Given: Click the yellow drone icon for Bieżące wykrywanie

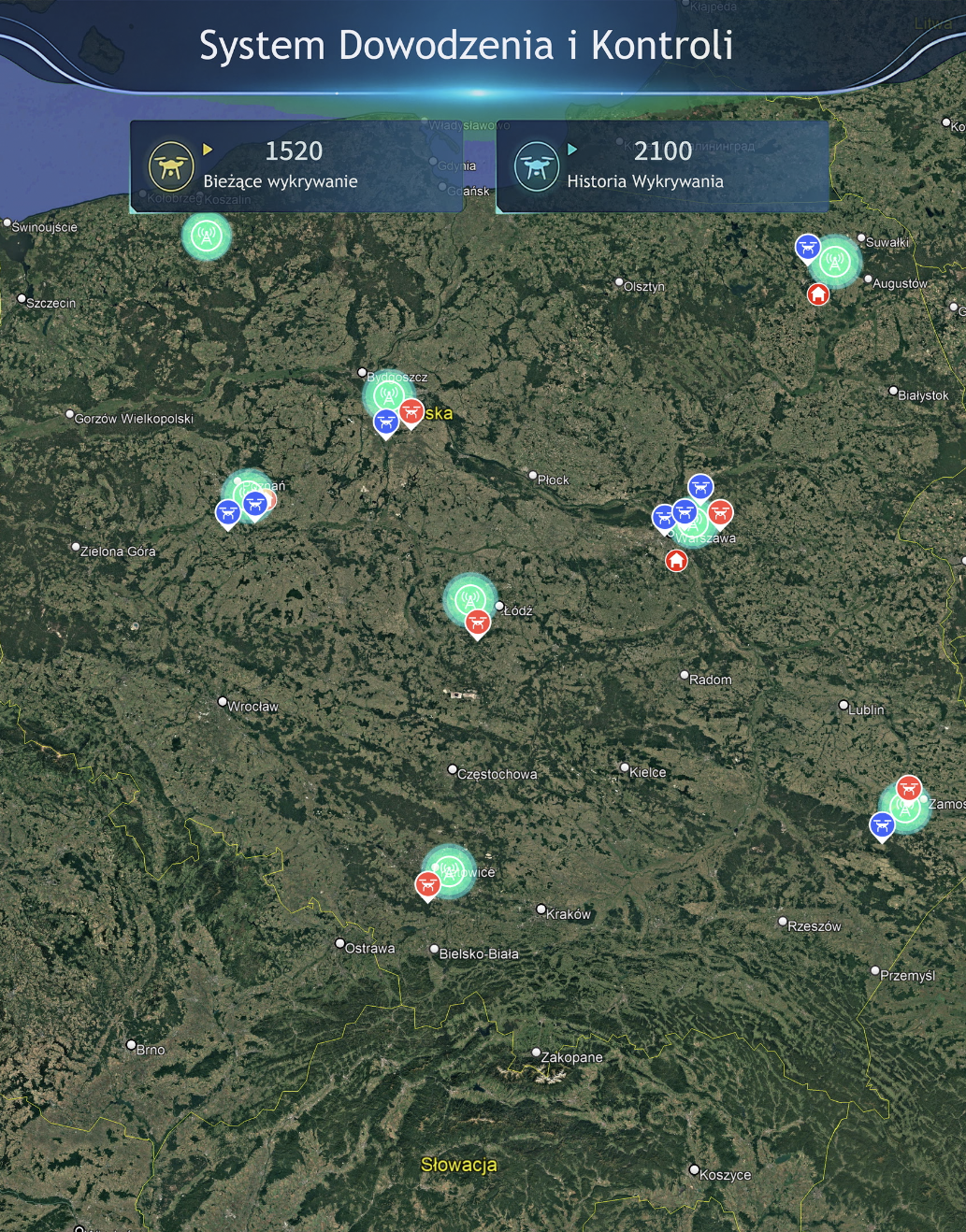Looking at the screenshot, I should click(x=170, y=166).
